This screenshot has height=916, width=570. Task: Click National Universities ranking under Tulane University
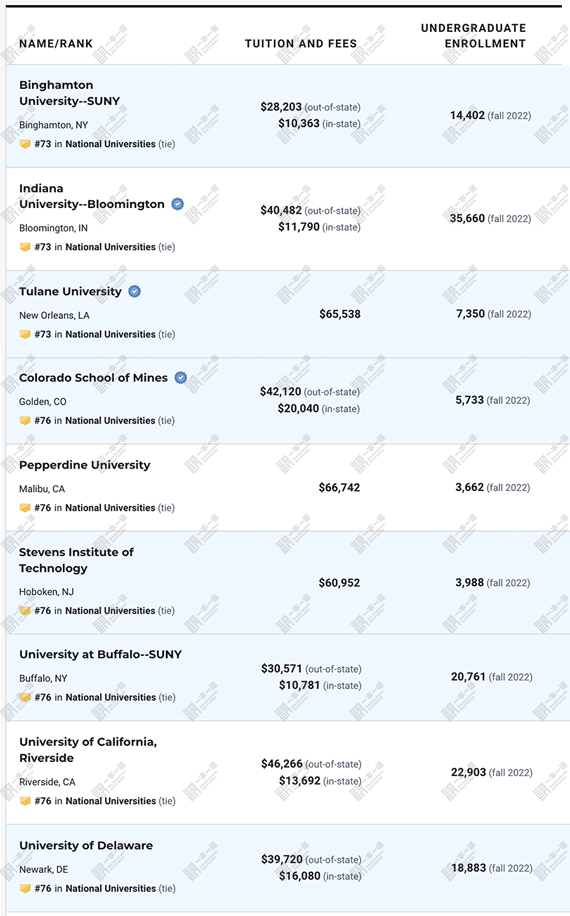click(110, 334)
